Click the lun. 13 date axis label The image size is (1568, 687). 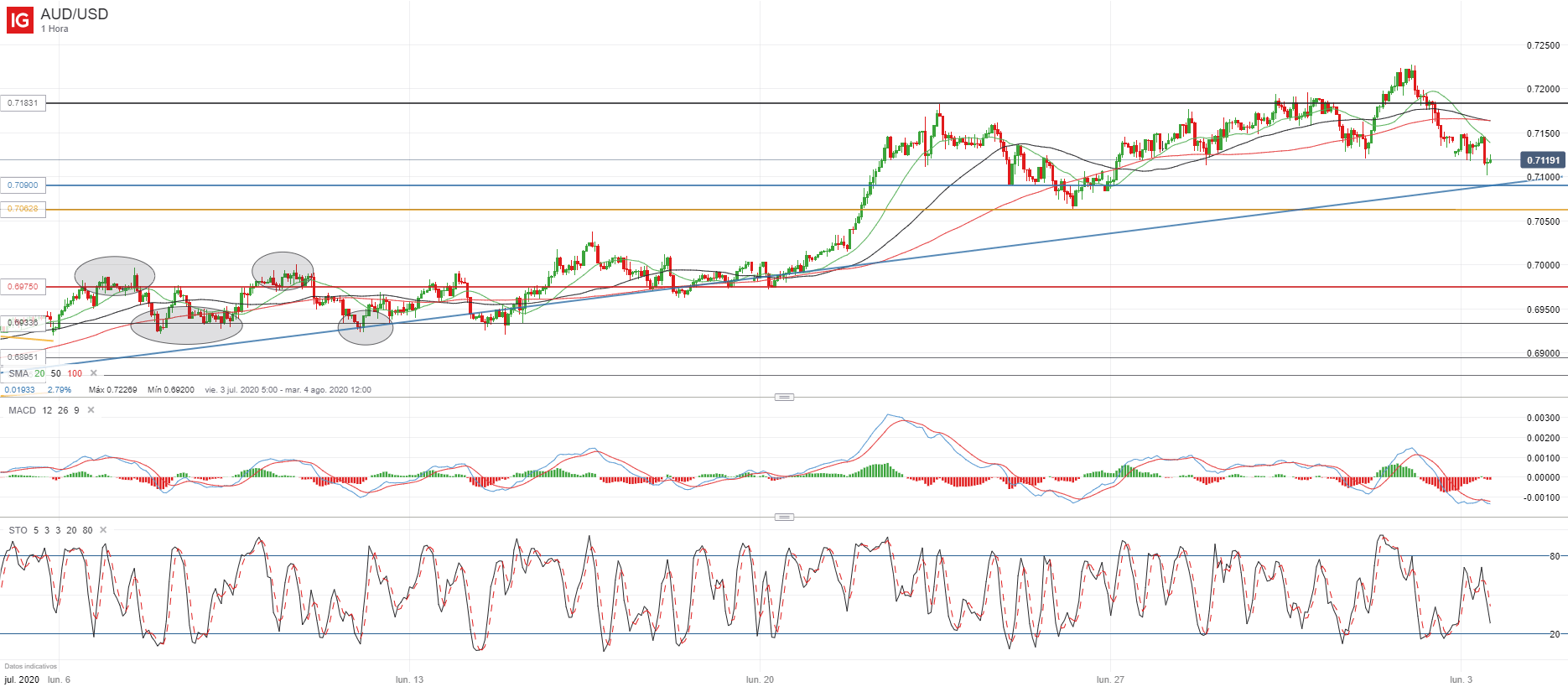coord(410,679)
